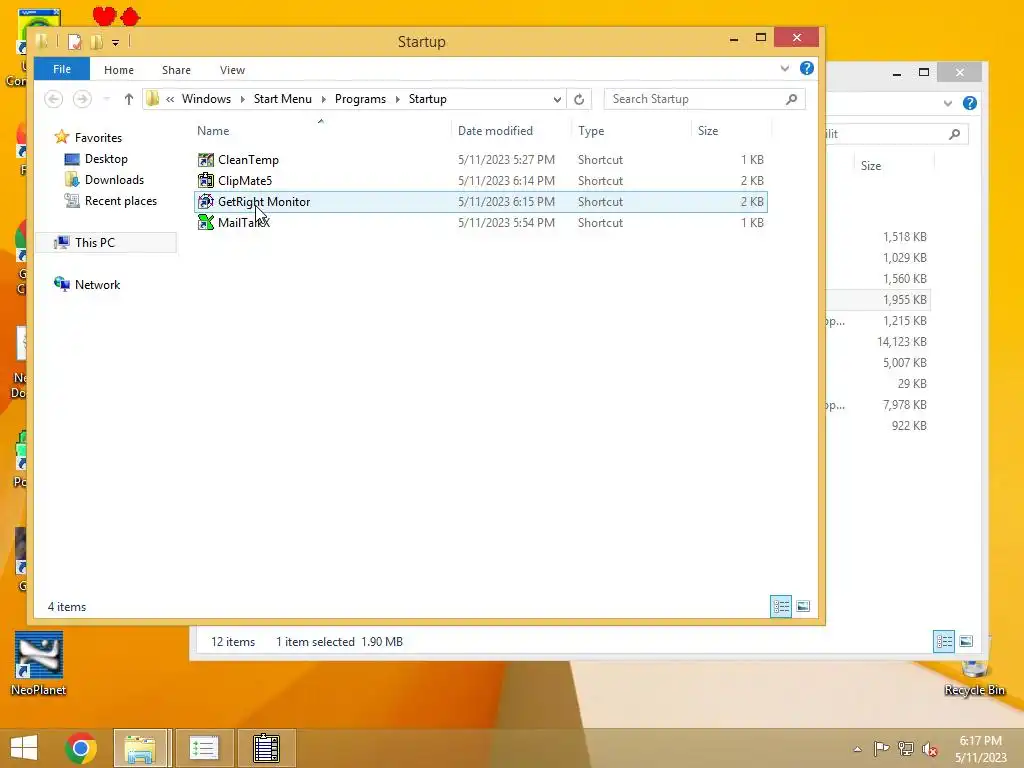Click the 14,123 KB size in background window
The width and height of the screenshot is (1024, 768).
point(901,342)
